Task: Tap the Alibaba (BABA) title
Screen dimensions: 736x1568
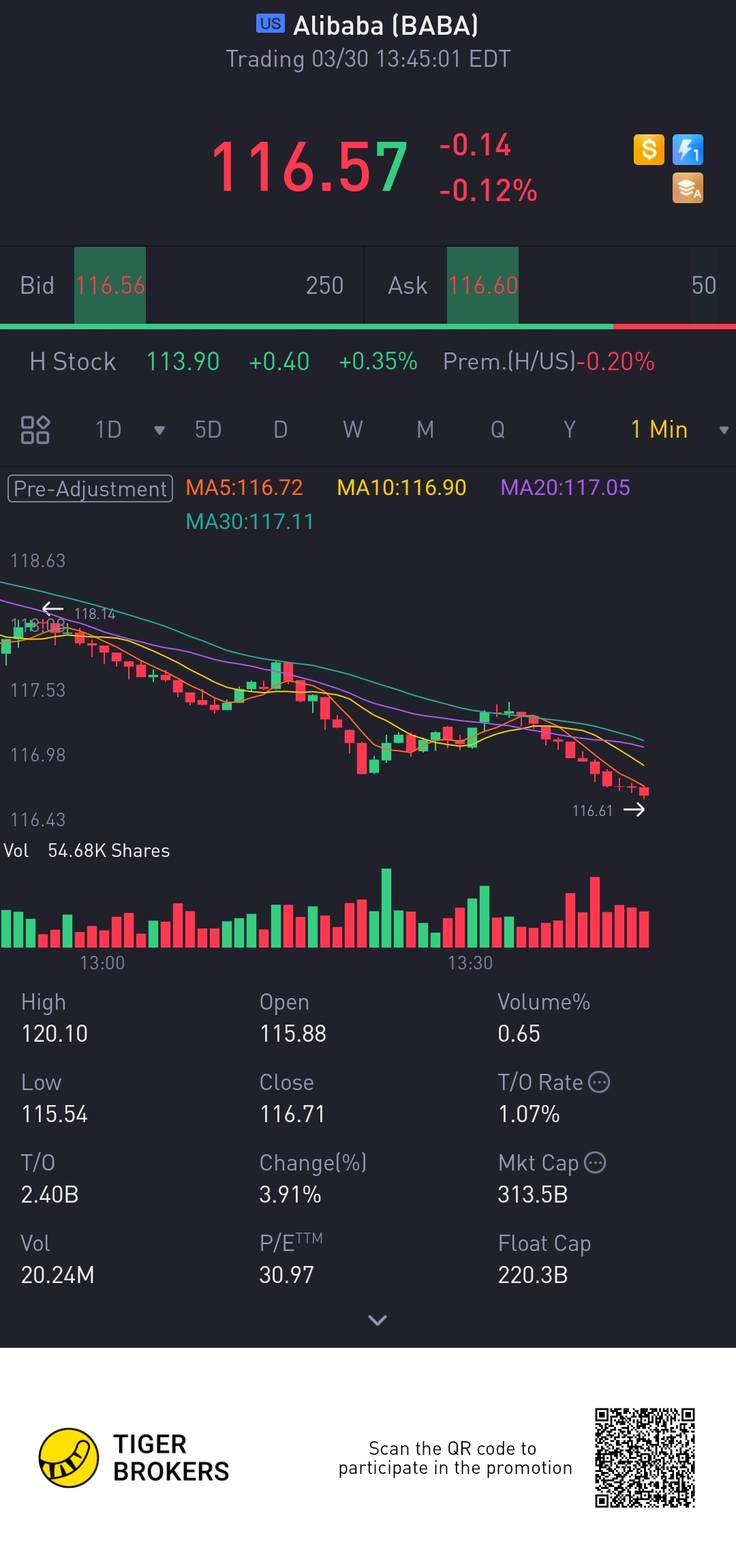Action: coord(386,25)
